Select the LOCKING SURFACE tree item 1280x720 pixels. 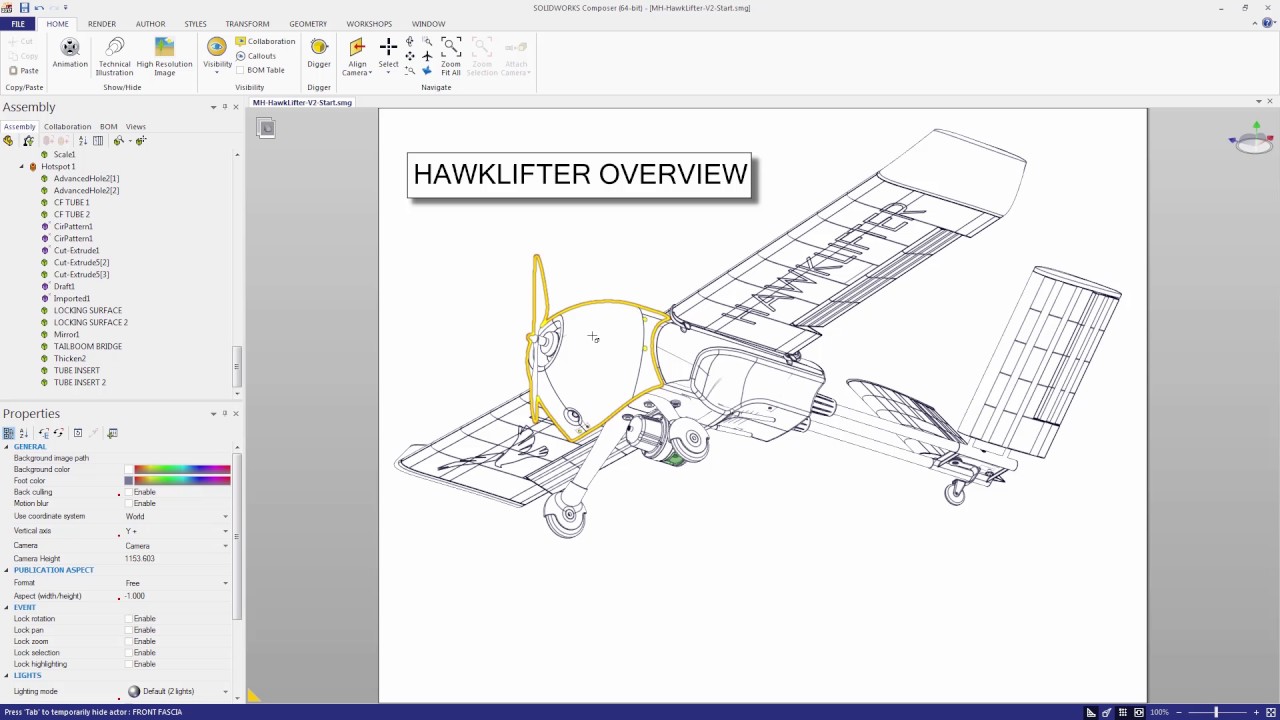88,310
